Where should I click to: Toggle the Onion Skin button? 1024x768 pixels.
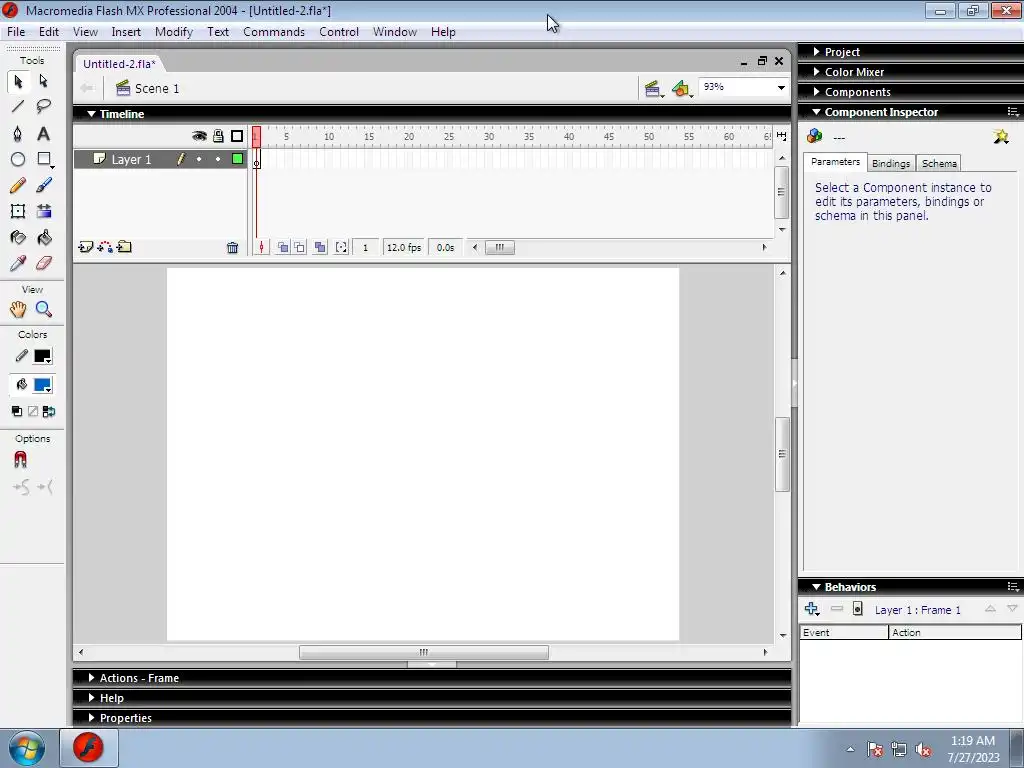point(283,248)
